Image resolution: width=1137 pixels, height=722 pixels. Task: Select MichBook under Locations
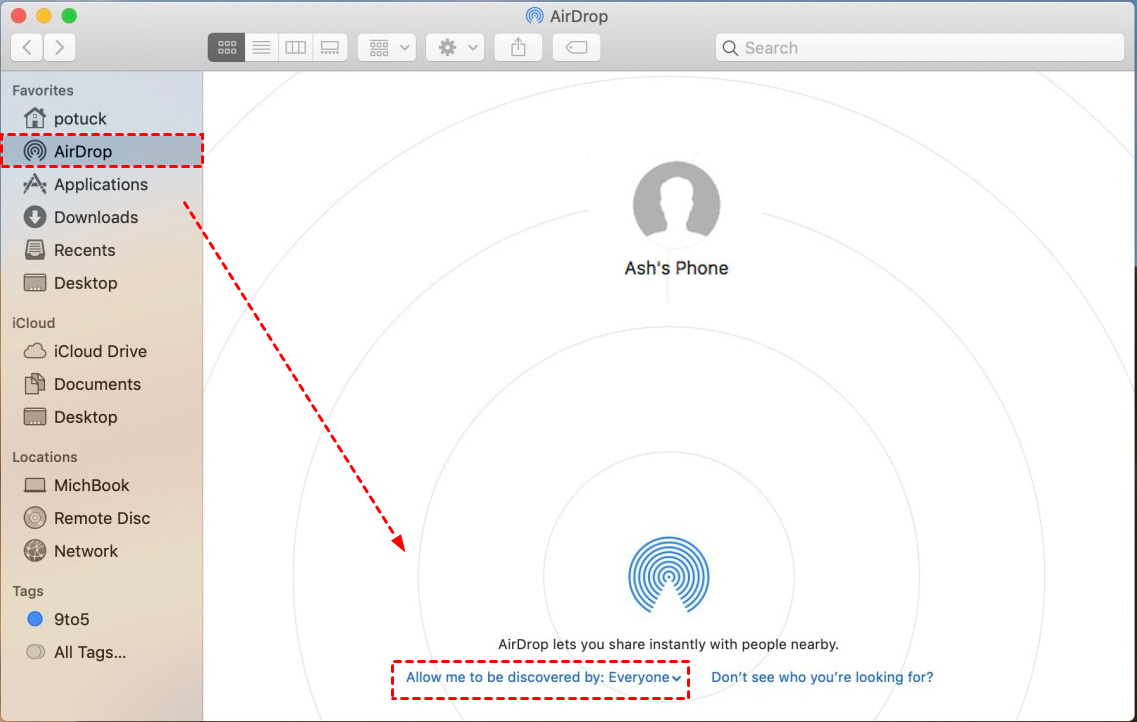click(102, 485)
